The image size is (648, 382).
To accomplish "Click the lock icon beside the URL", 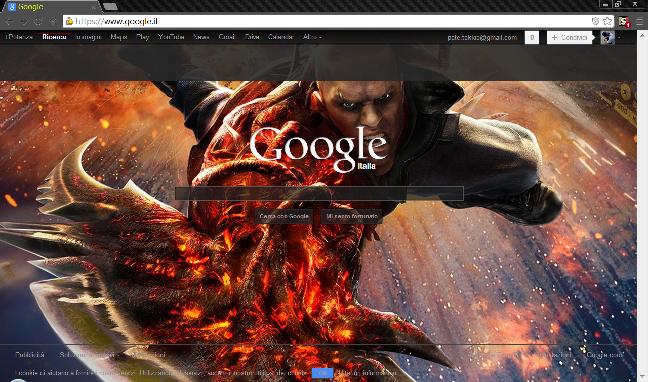I will 69,21.
